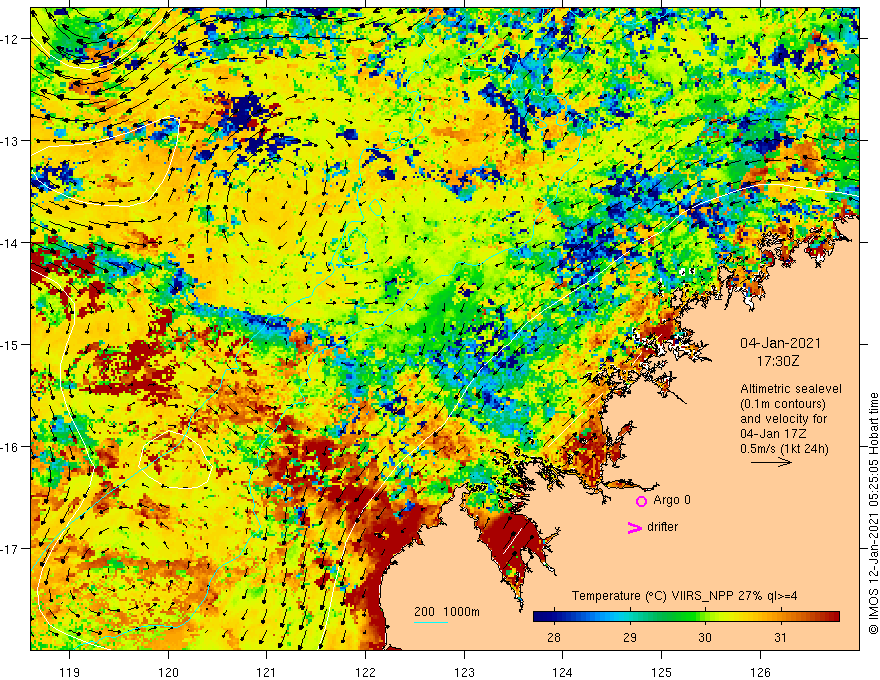Click the magenta Argo 0 circle marker
Image resolution: width=880 pixels, height=680 pixels.
coord(641,501)
